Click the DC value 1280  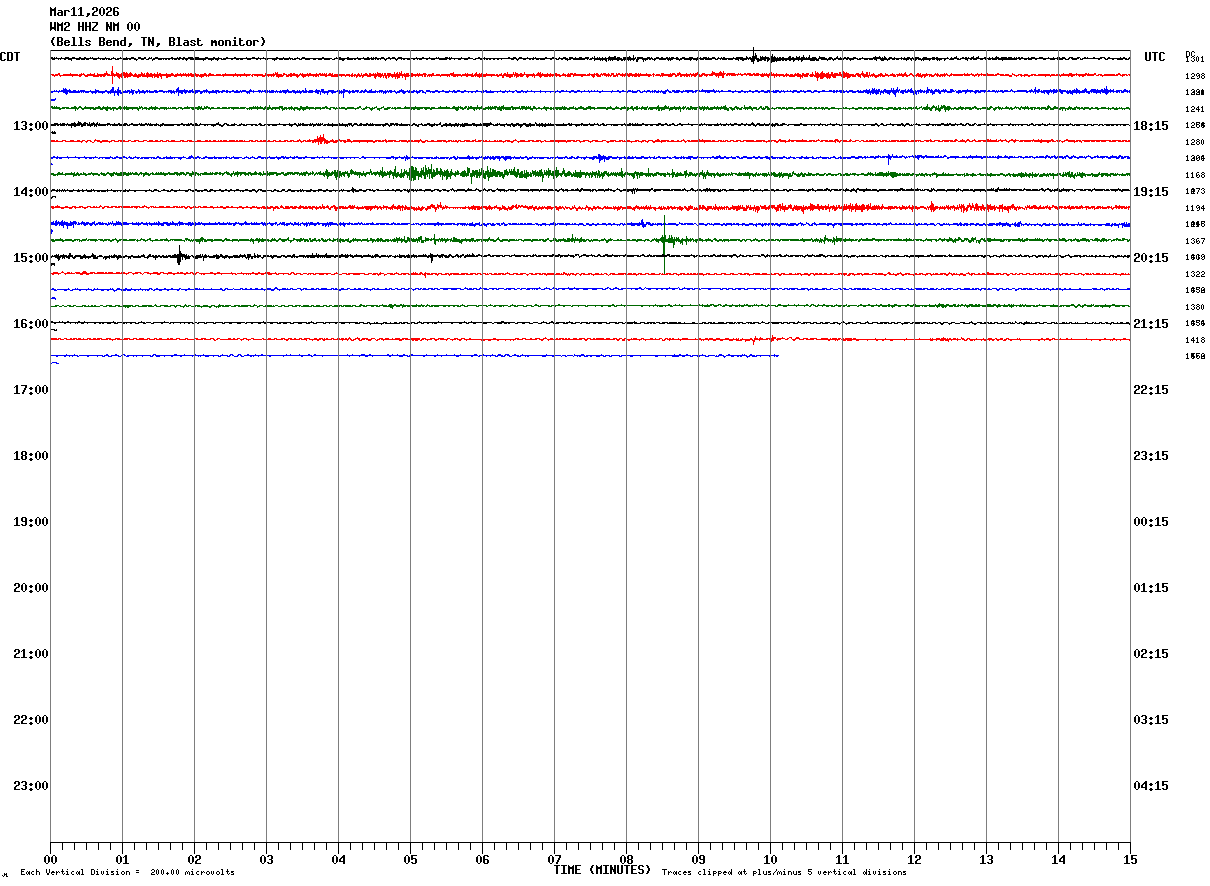[x=1195, y=142]
